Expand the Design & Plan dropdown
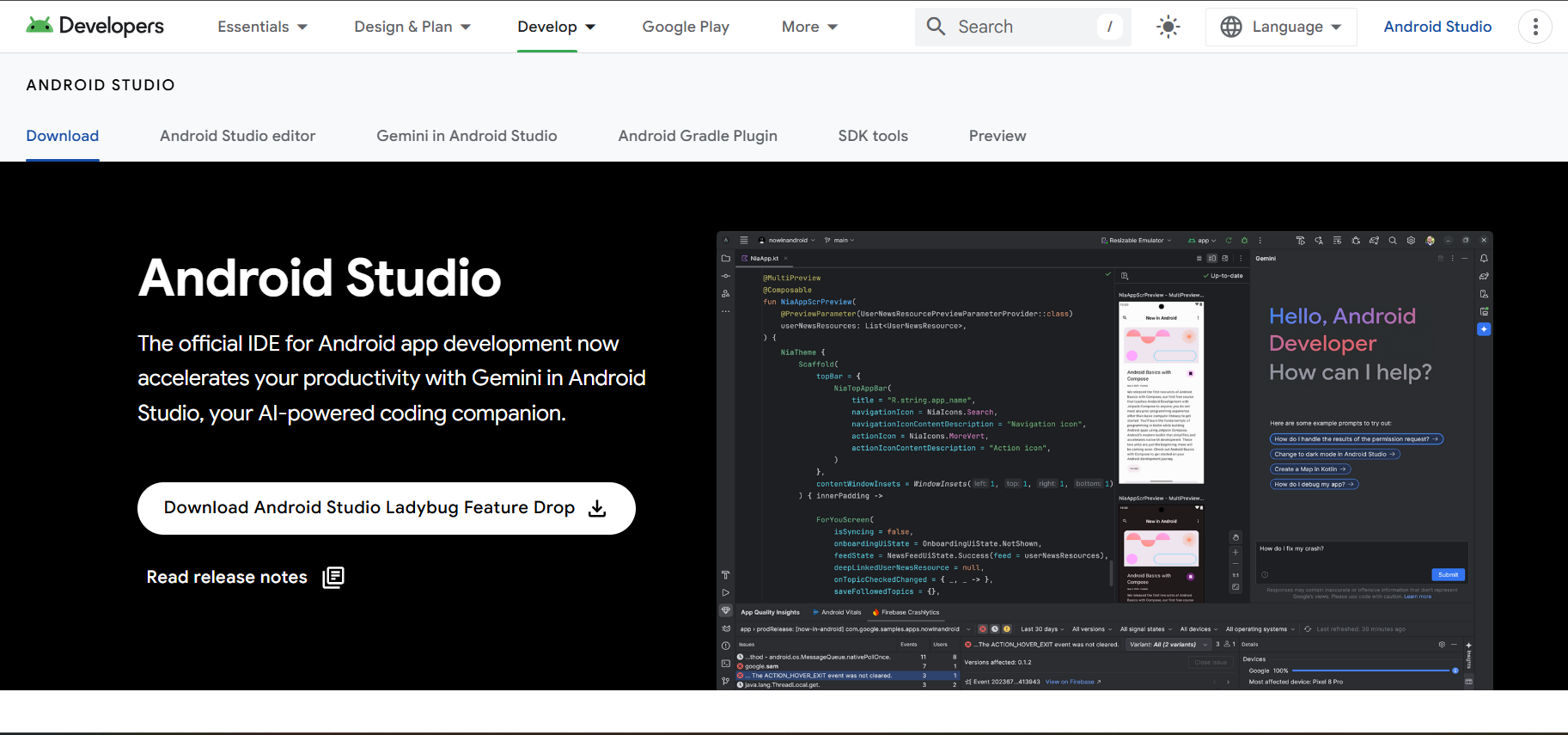 (412, 27)
